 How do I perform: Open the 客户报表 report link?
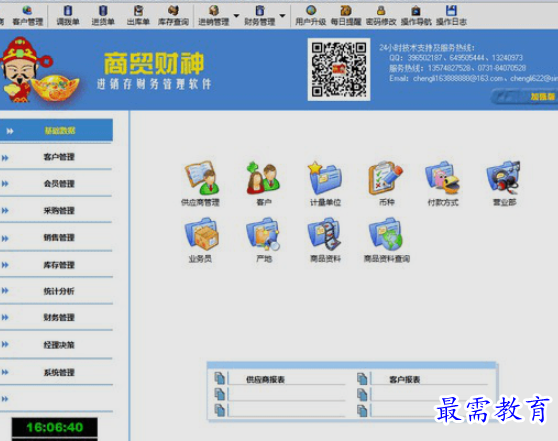[x=405, y=379]
